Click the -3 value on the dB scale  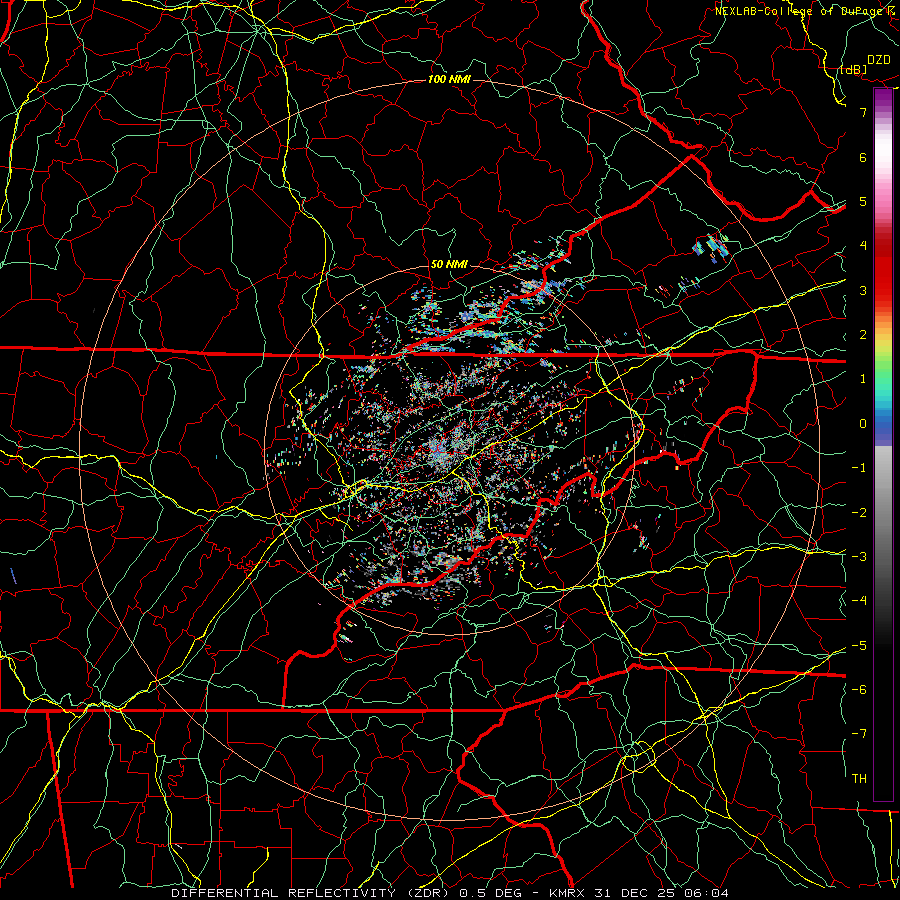tap(859, 557)
